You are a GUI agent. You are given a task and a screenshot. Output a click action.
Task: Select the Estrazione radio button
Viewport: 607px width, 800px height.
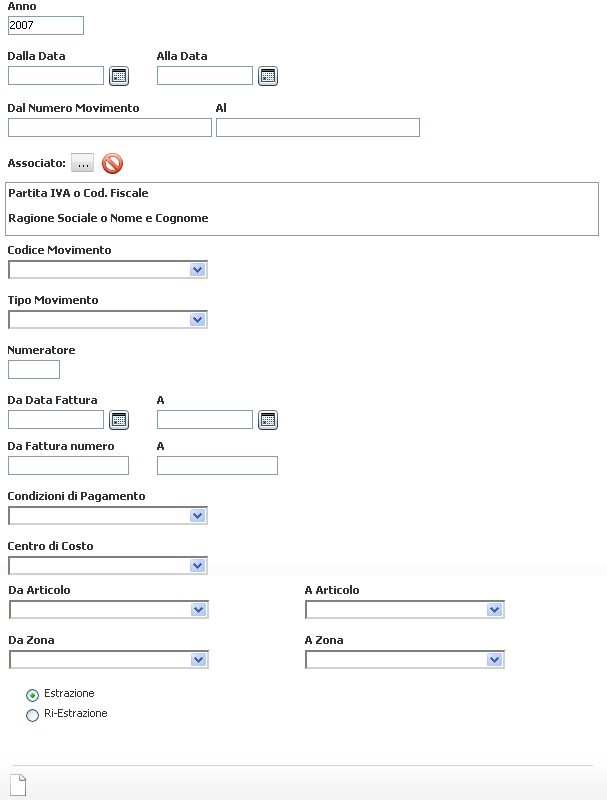(x=32, y=695)
